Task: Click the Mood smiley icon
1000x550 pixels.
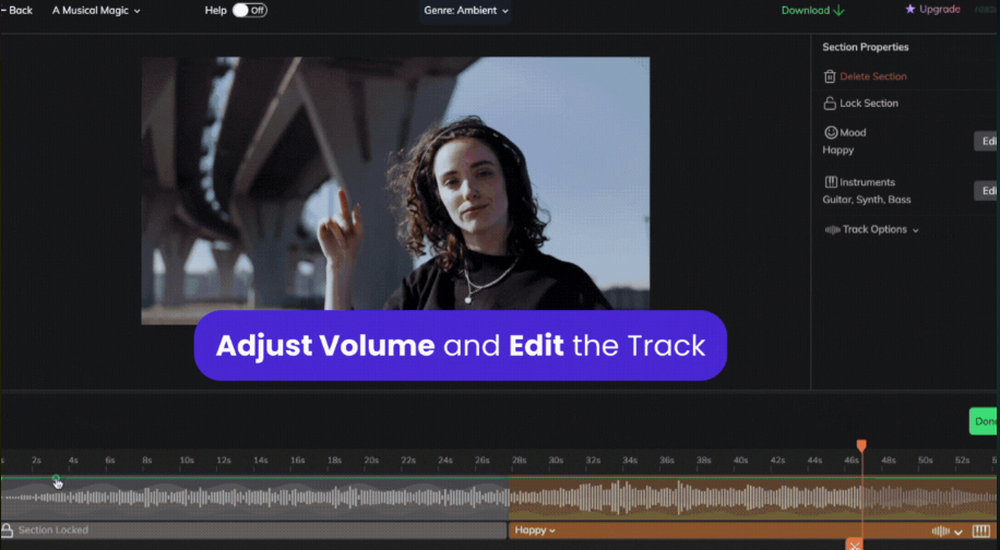Action: 830,132
